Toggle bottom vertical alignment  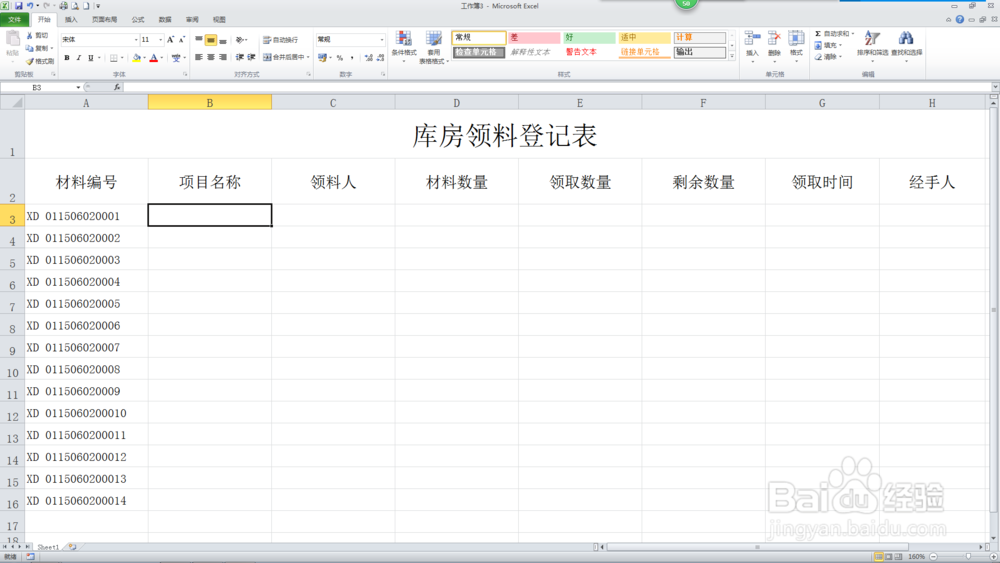tap(223, 40)
